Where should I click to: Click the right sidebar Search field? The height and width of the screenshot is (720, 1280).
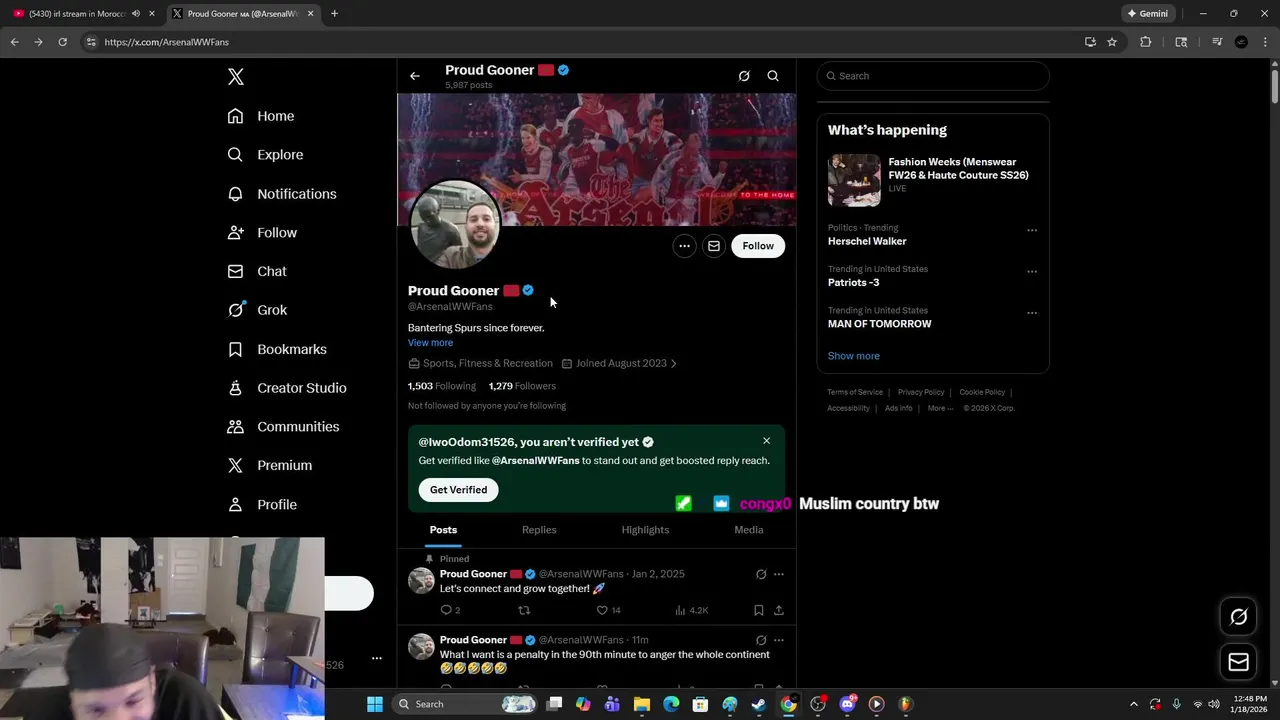[x=933, y=76]
